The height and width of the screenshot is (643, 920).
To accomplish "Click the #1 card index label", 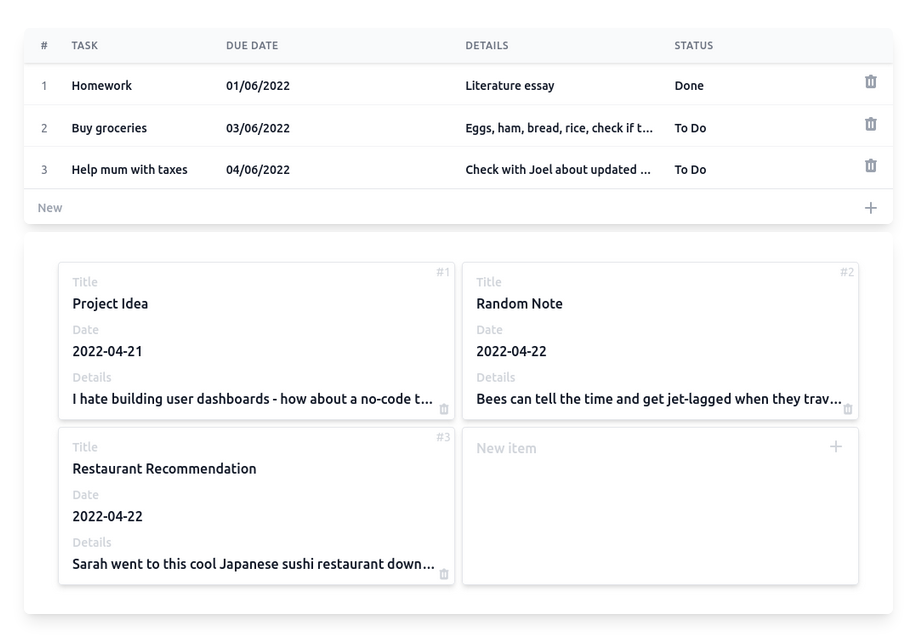I will (443, 272).
